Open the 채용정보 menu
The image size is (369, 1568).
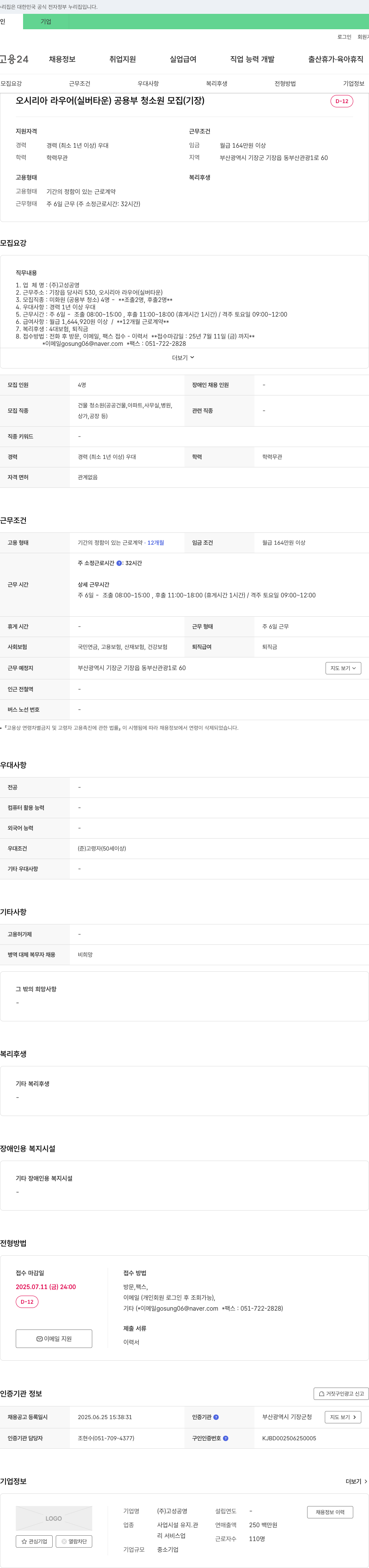point(62,59)
